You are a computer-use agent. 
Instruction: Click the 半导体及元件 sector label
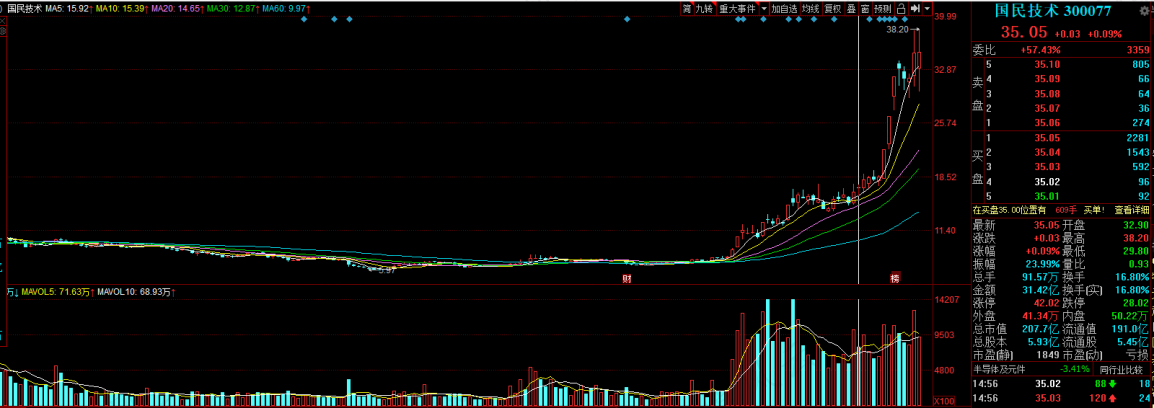(x=999, y=369)
